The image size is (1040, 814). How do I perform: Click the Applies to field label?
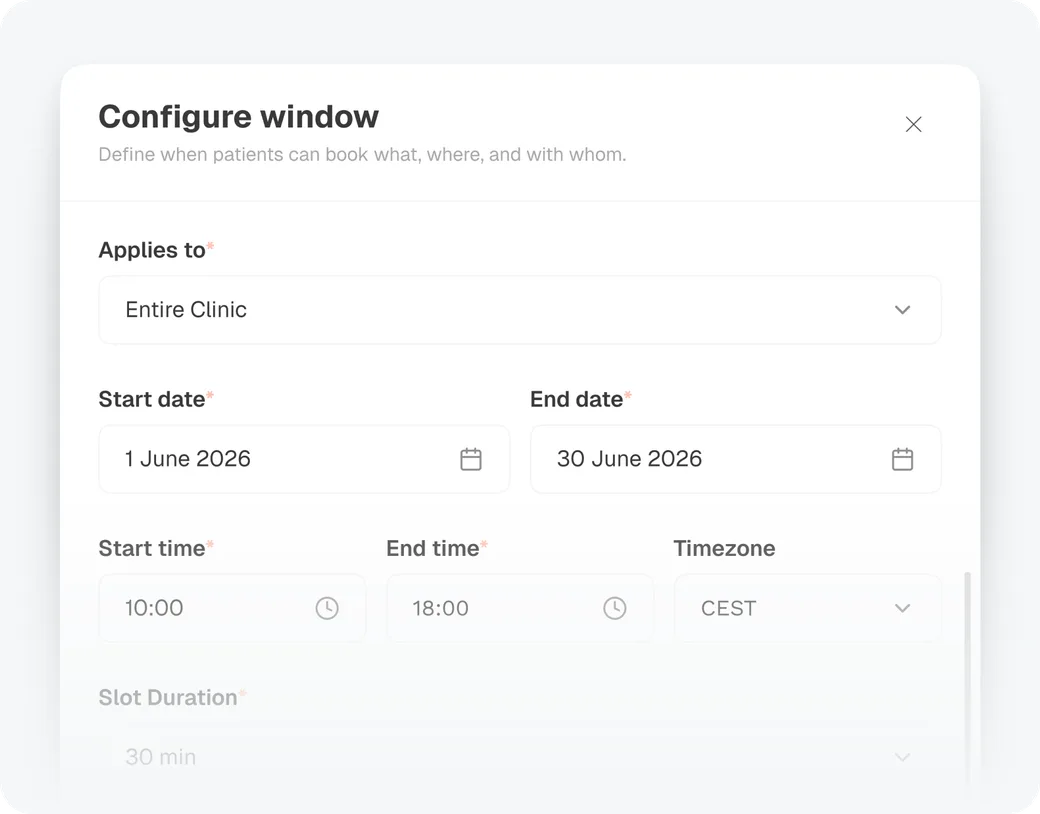[152, 250]
